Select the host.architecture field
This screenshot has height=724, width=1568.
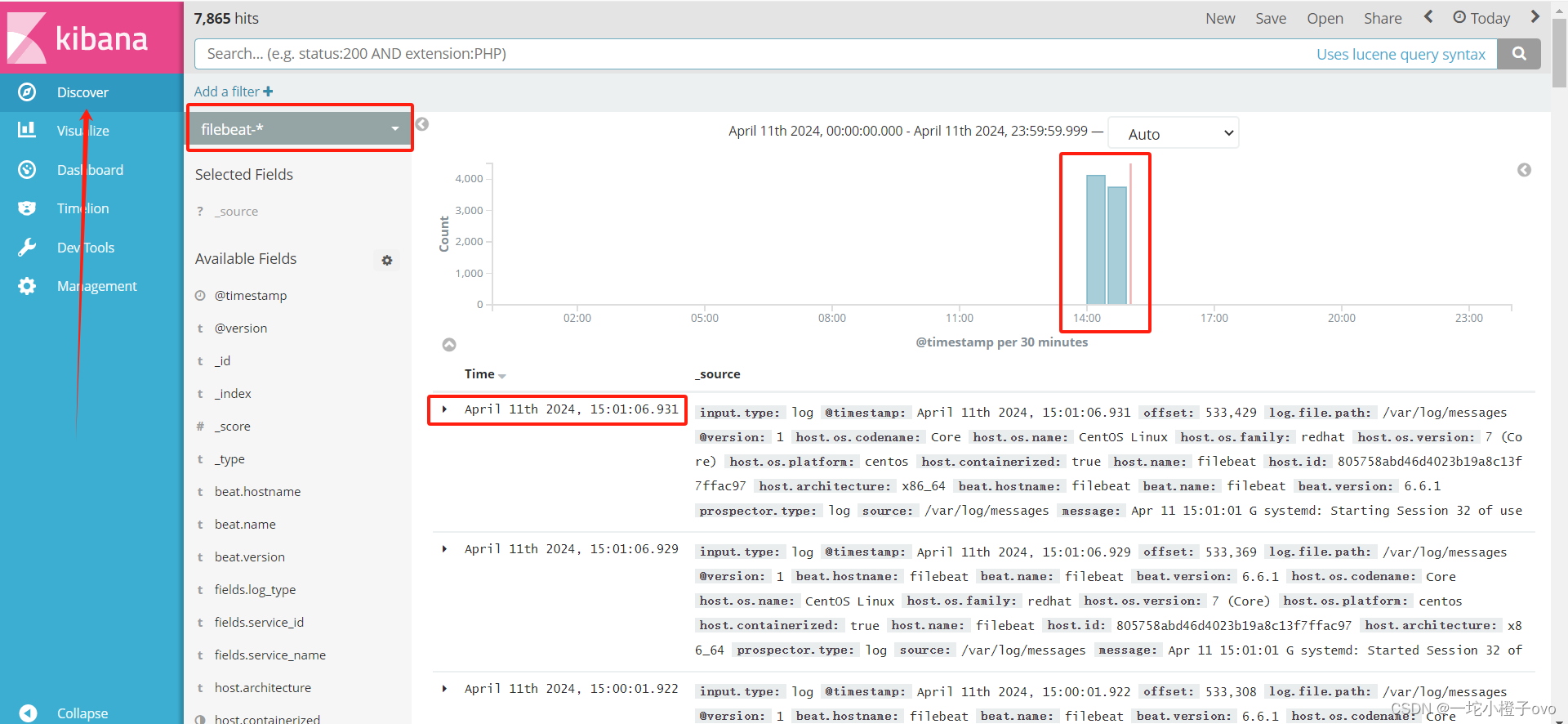[263, 688]
